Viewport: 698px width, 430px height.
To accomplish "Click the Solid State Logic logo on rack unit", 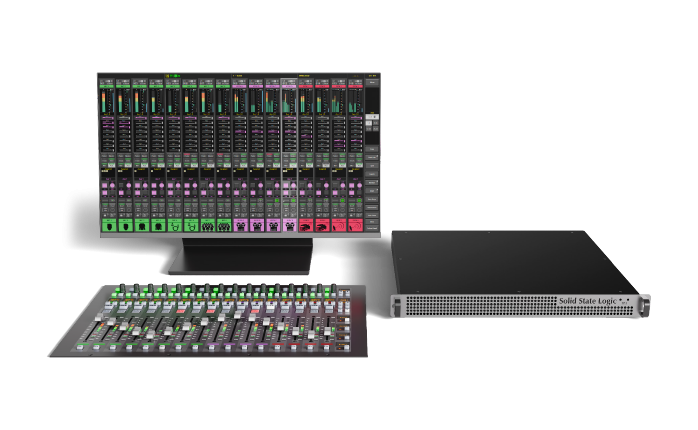I will pos(588,300).
